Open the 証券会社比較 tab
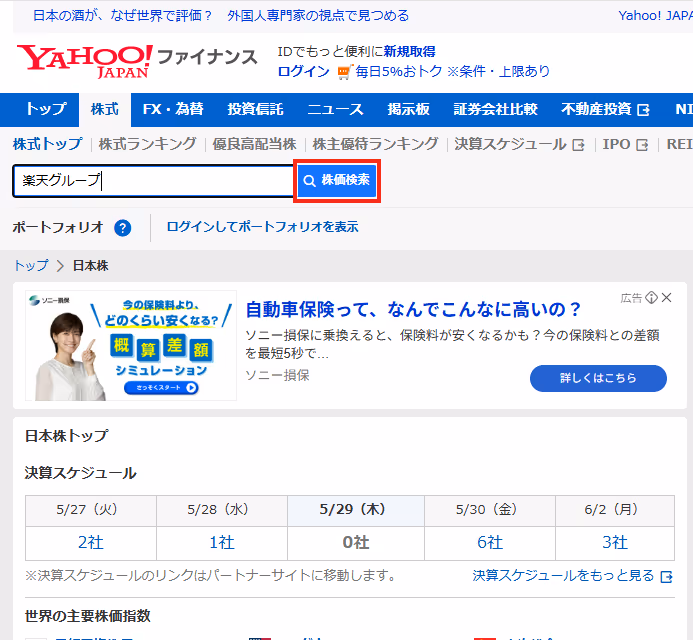This screenshot has width=693, height=640. click(495, 109)
